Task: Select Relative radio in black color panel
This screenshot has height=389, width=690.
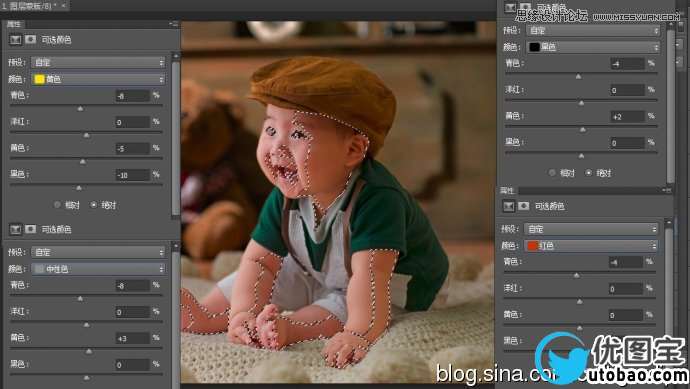Action: [552, 173]
